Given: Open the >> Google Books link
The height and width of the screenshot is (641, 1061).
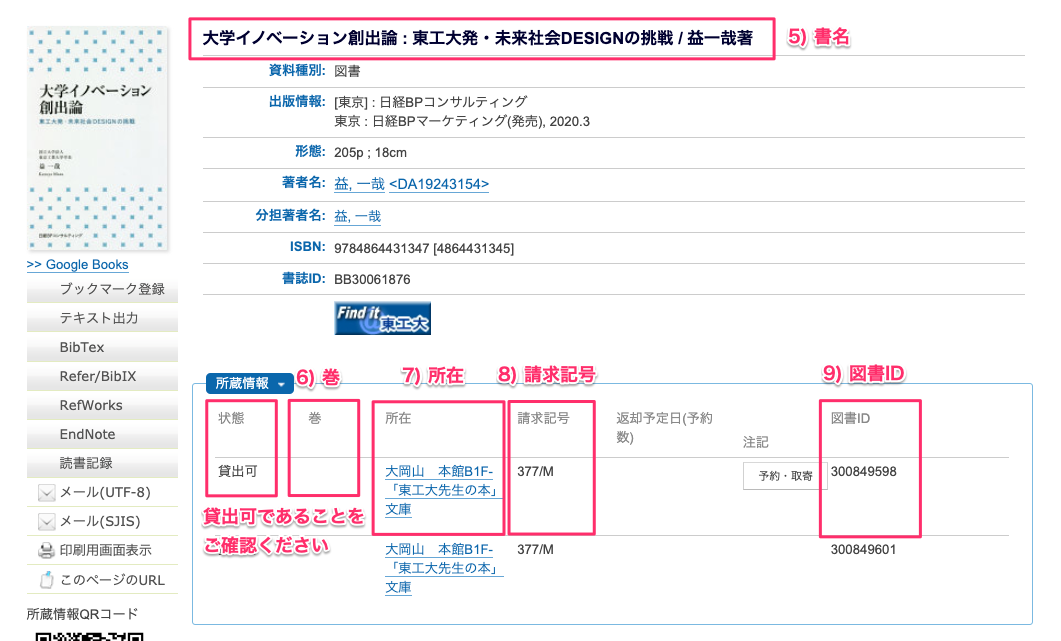Looking at the screenshot, I should [77, 265].
